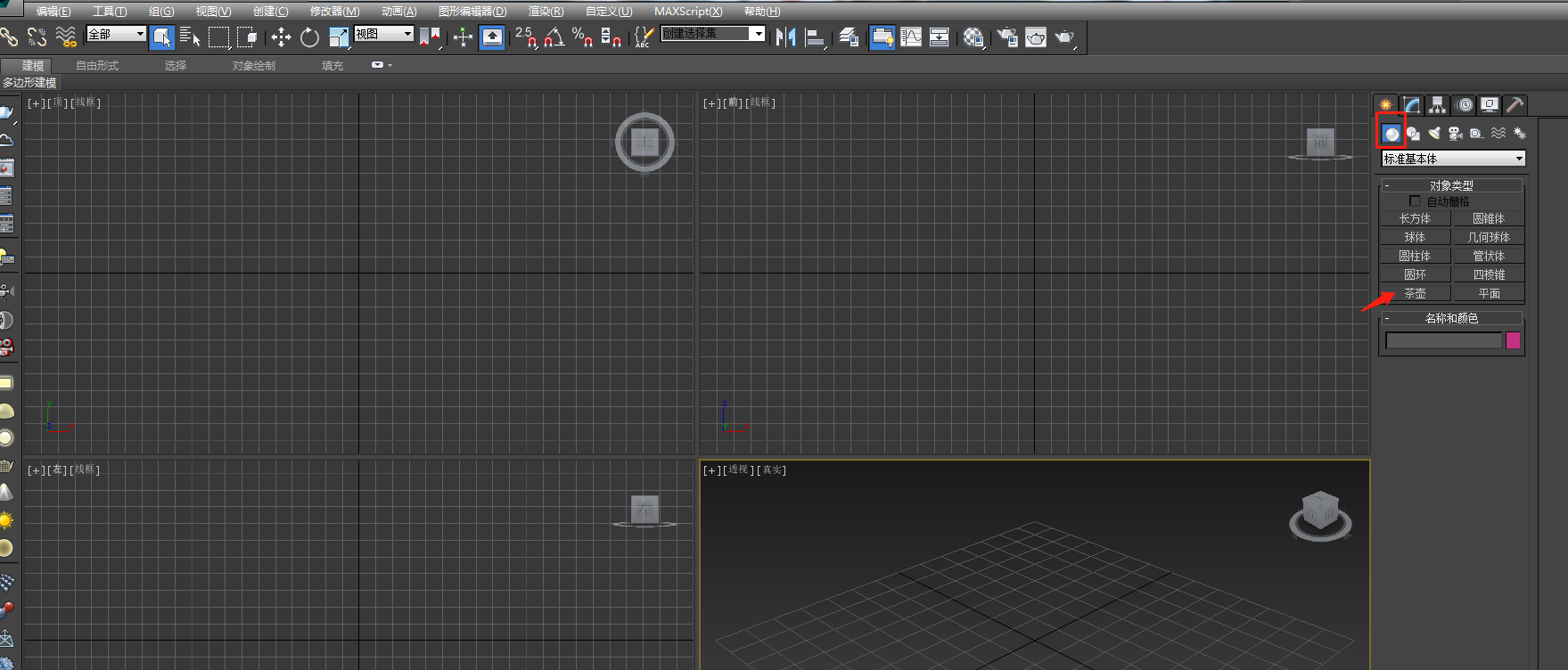This screenshot has height=670, width=1568.
Task: Switch to the Modify panel tab
Action: click(1412, 105)
